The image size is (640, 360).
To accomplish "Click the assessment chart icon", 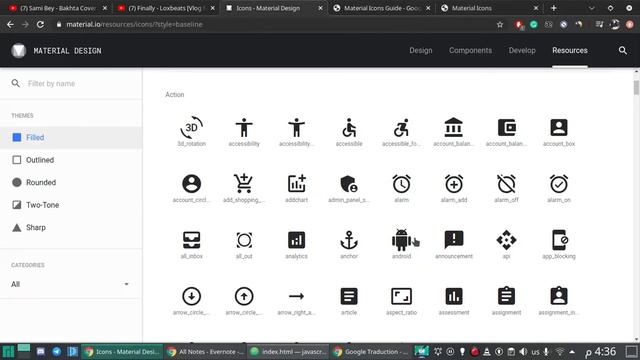I will (x=454, y=296).
